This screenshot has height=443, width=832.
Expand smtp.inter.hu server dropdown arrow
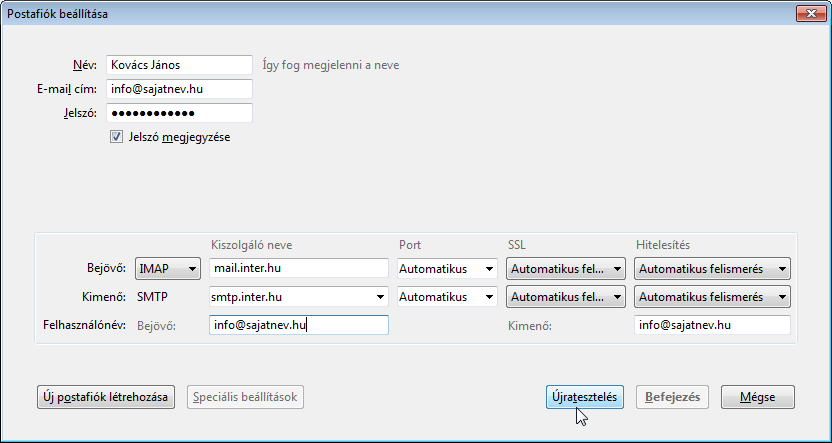[x=380, y=297]
